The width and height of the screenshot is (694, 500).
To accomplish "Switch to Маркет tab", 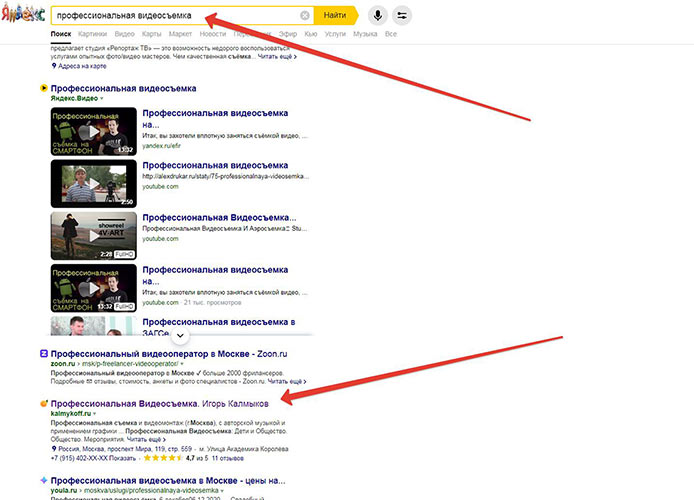I will click(x=180, y=34).
